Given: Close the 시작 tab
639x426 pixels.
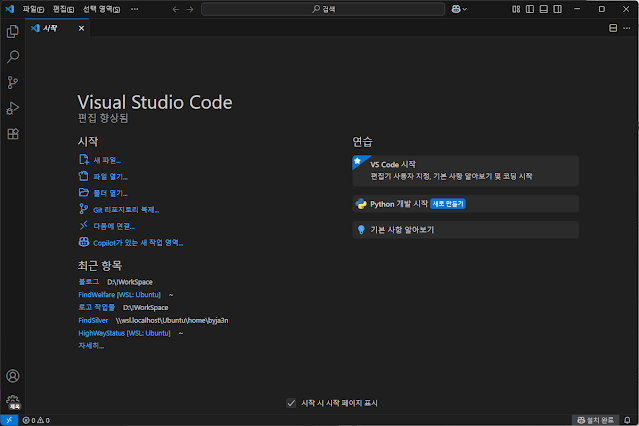Looking at the screenshot, I should tap(82, 28).
